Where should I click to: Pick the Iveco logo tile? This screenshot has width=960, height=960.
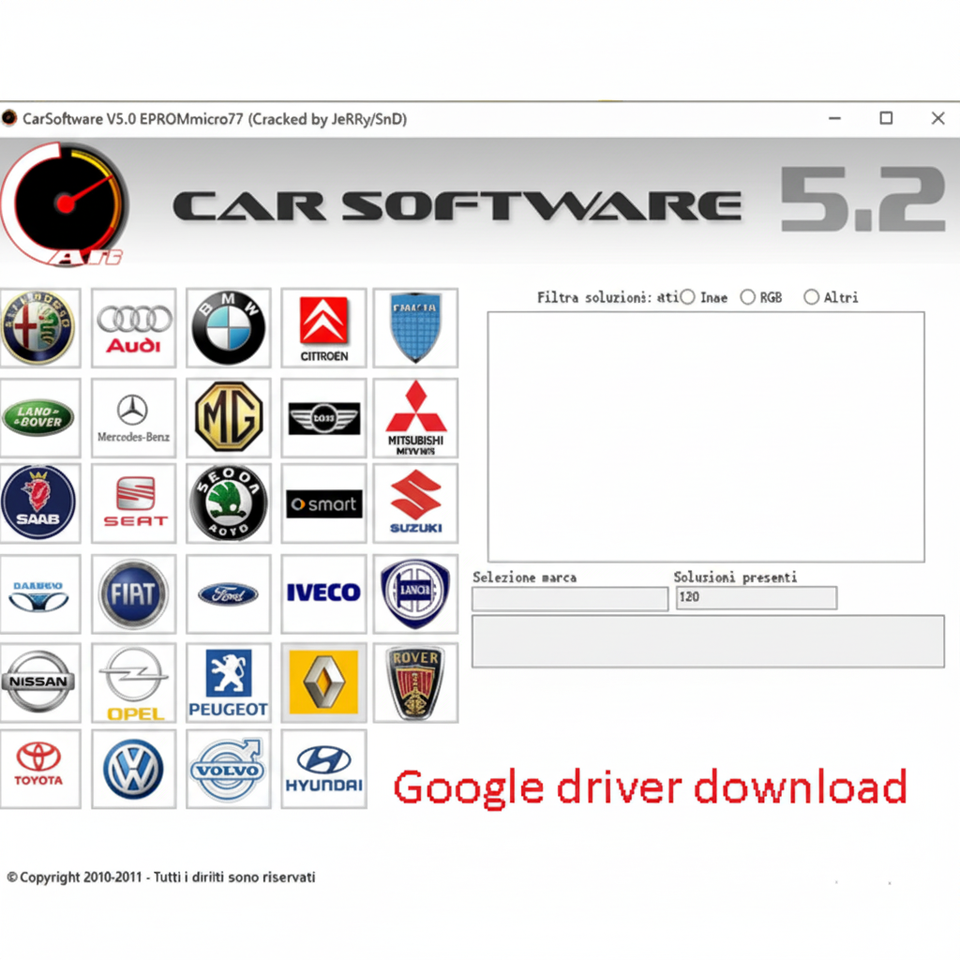(x=324, y=594)
